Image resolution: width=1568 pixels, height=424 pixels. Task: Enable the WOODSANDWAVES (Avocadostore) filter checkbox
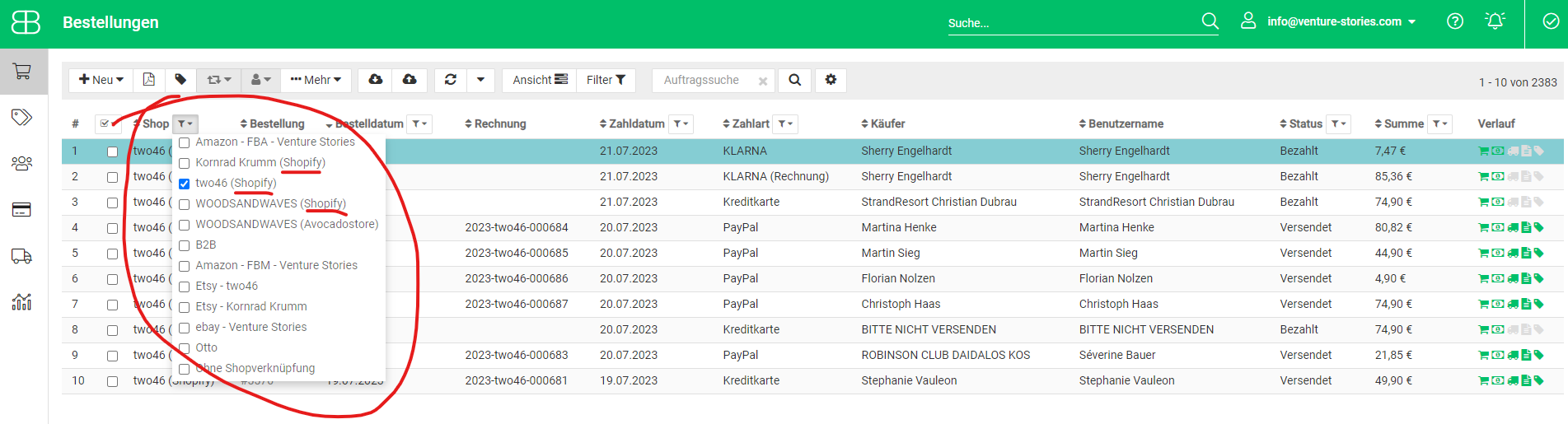pyautogui.click(x=185, y=225)
